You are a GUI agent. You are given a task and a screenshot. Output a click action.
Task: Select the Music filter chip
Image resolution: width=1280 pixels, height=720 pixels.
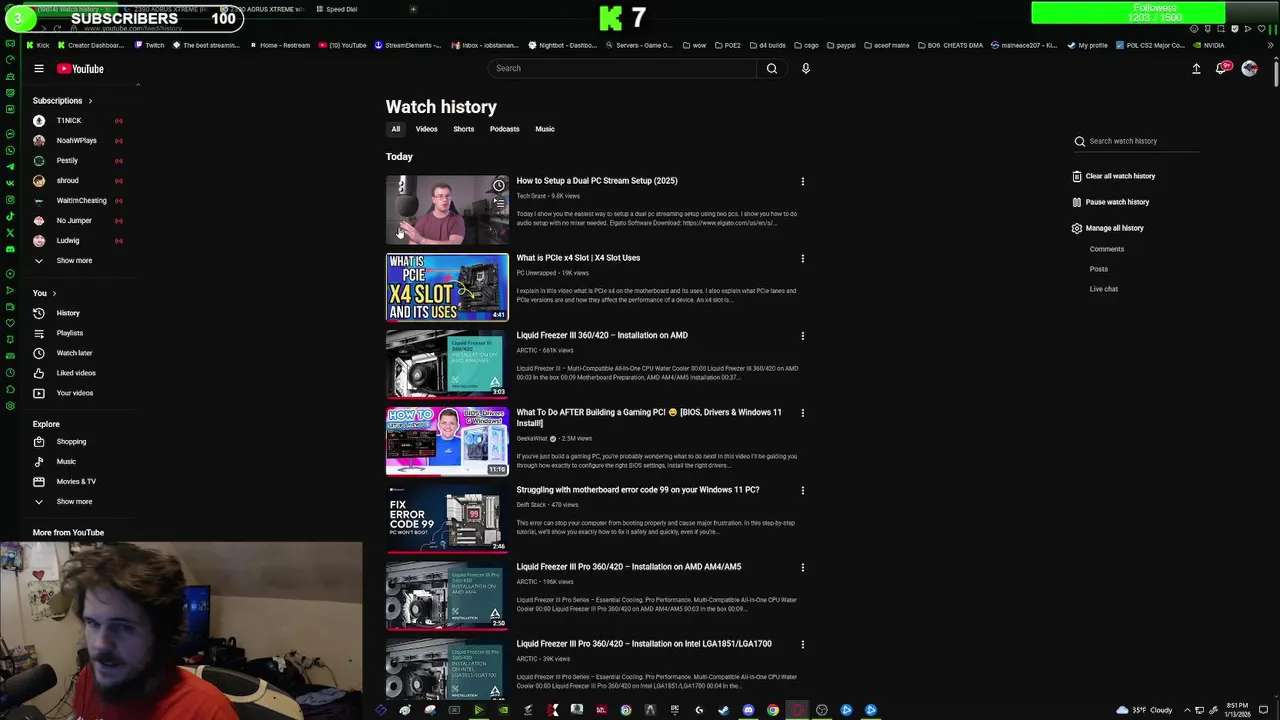tap(545, 129)
